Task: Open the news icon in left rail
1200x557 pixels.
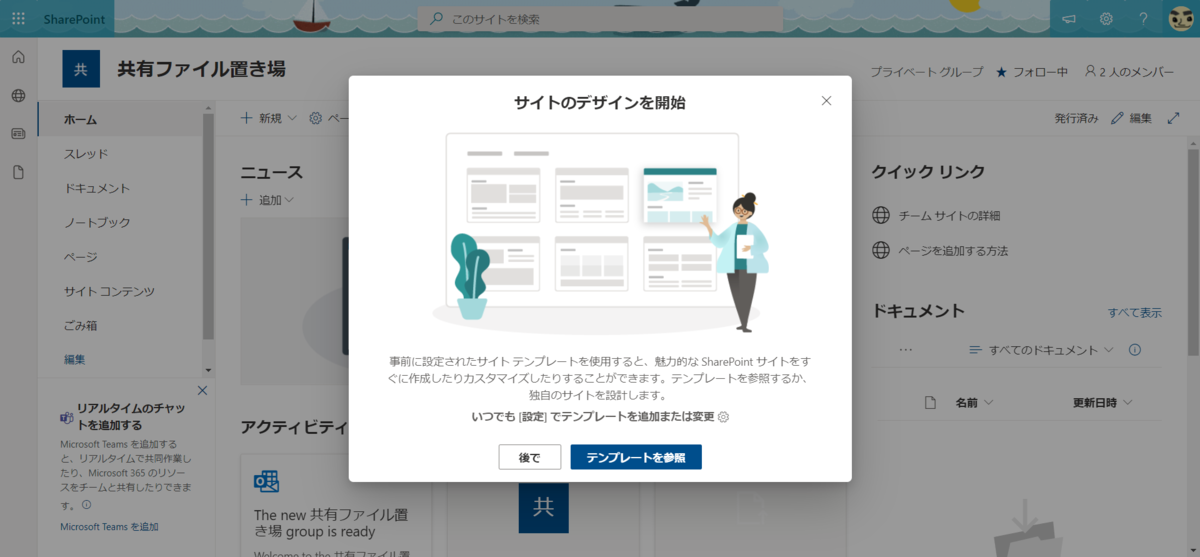Action: tap(18, 134)
